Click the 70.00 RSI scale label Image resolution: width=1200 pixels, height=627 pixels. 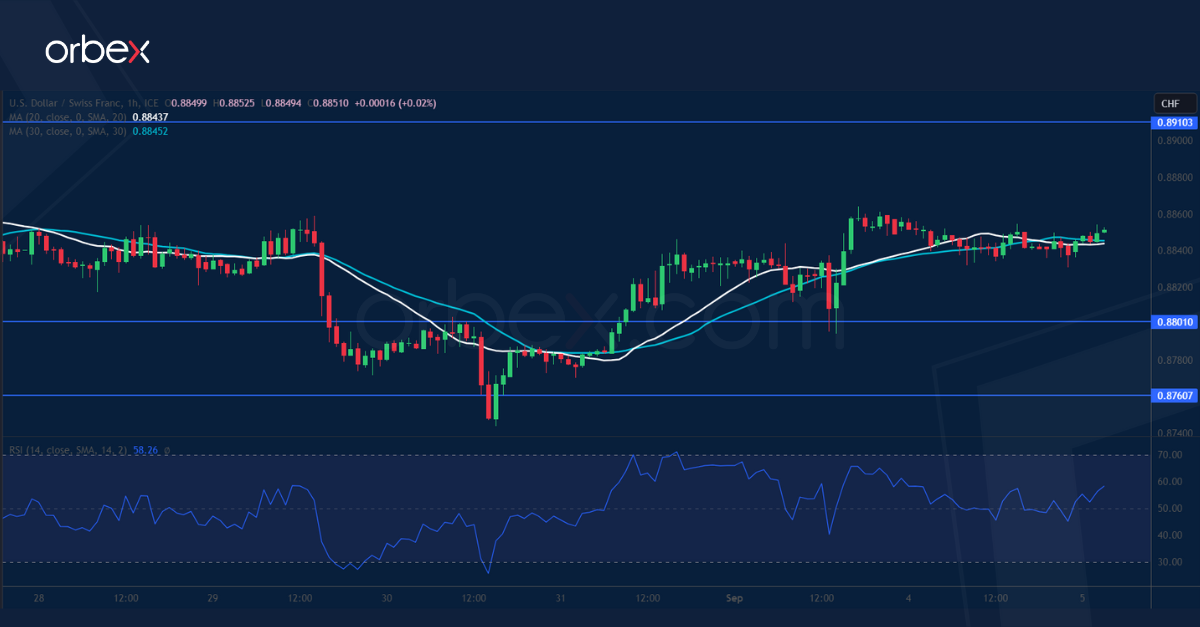[1170, 456]
